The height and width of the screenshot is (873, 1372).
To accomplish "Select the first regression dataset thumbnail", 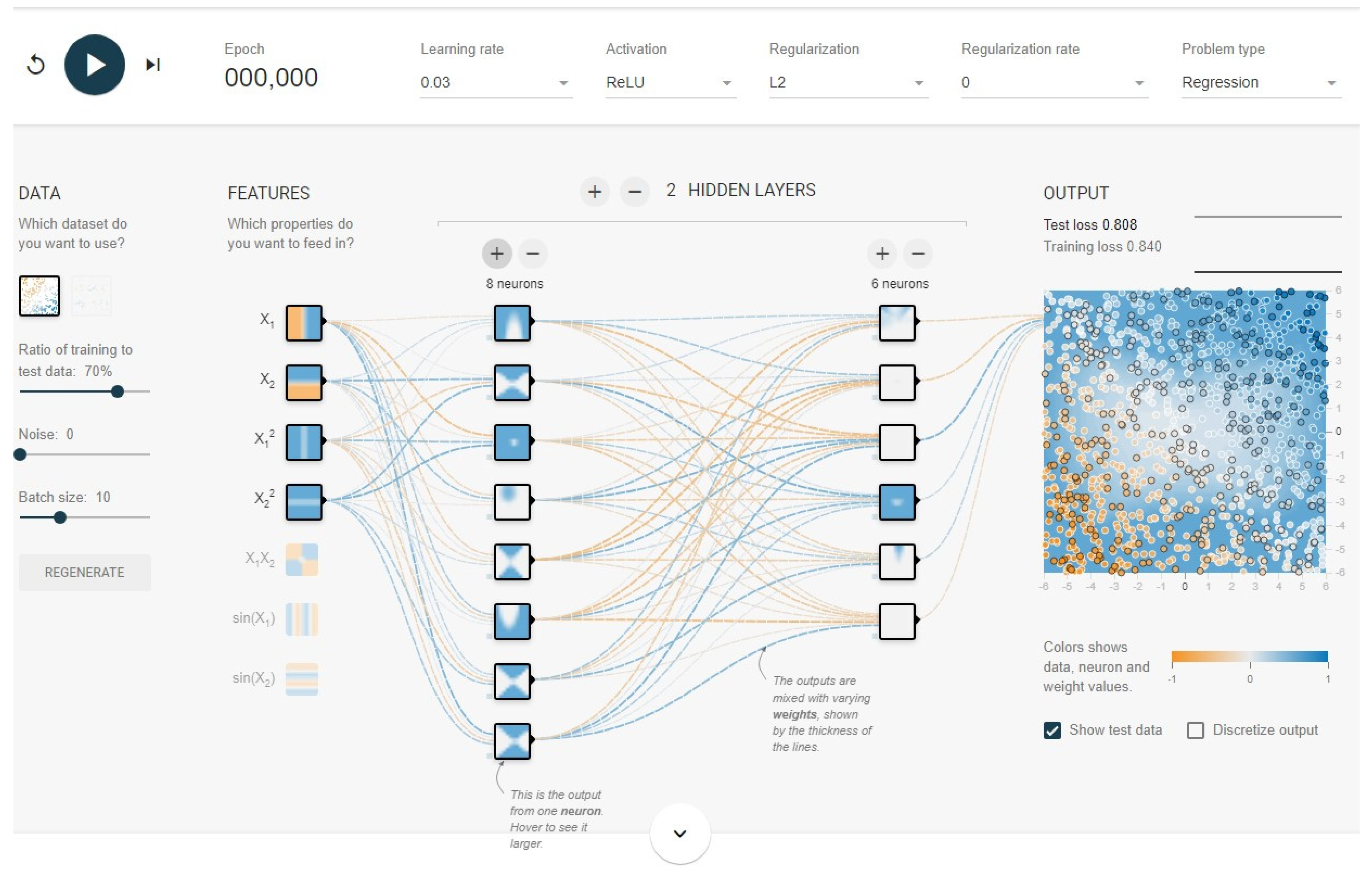I will (x=39, y=296).
